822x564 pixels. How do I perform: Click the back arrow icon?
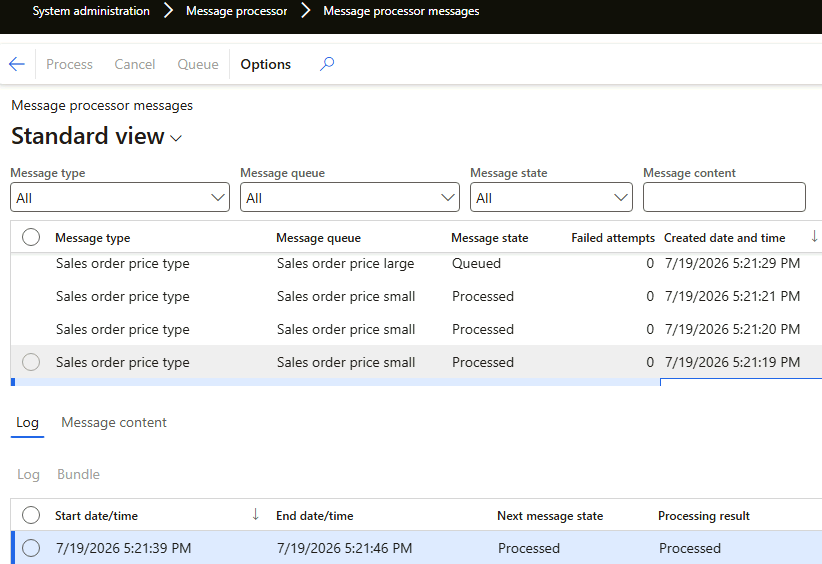(x=17, y=64)
